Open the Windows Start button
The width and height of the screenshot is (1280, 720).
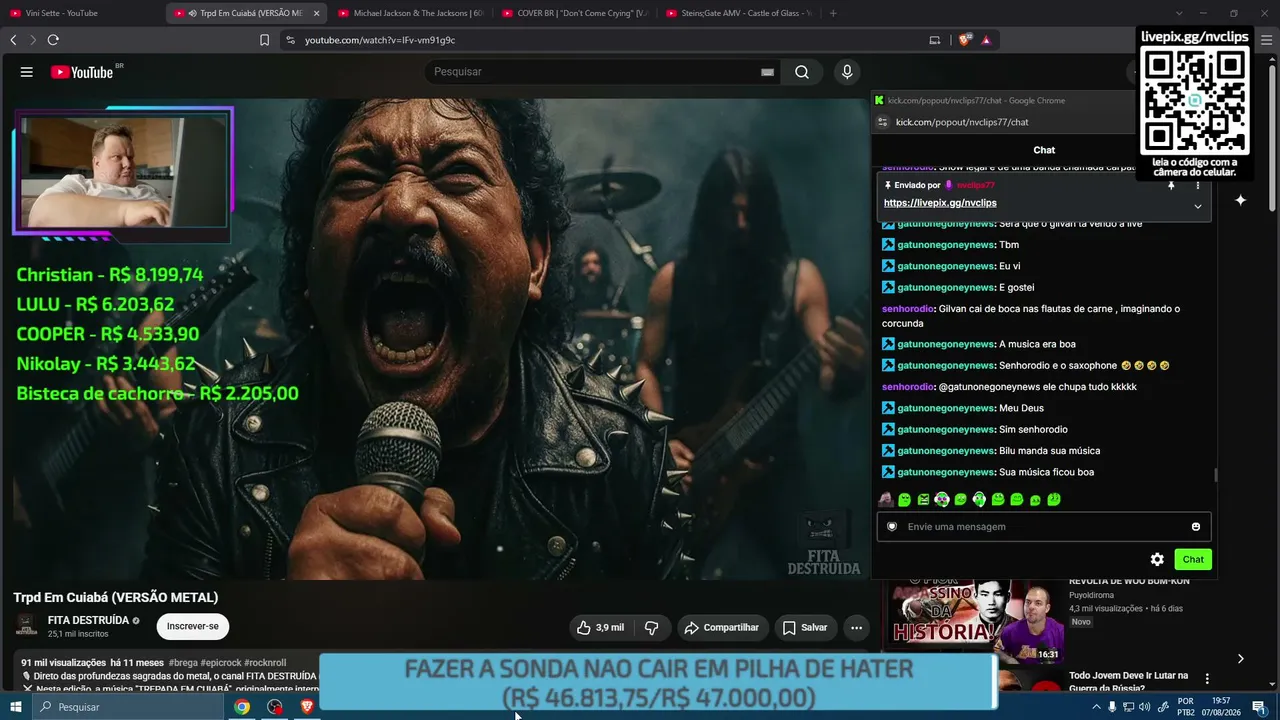coord(17,707)
